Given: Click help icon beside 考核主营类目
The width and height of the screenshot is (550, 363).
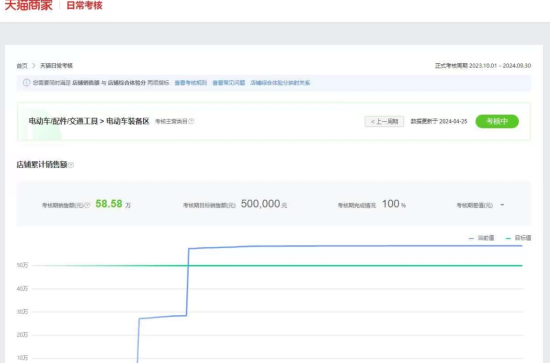Looking at the screenshot, I should coord(191,121).
